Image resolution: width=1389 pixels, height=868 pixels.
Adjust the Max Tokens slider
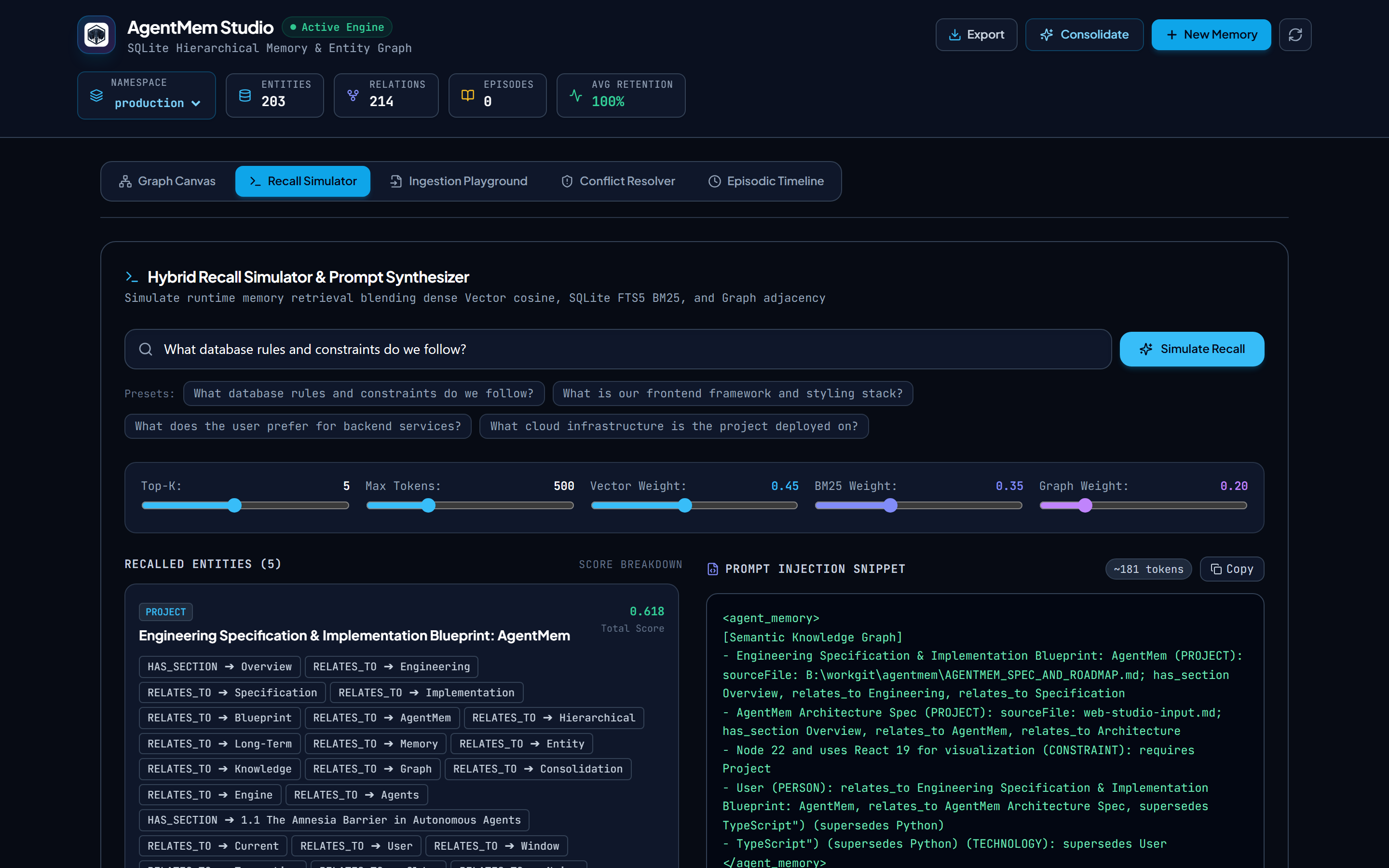[x=469, y=505]
